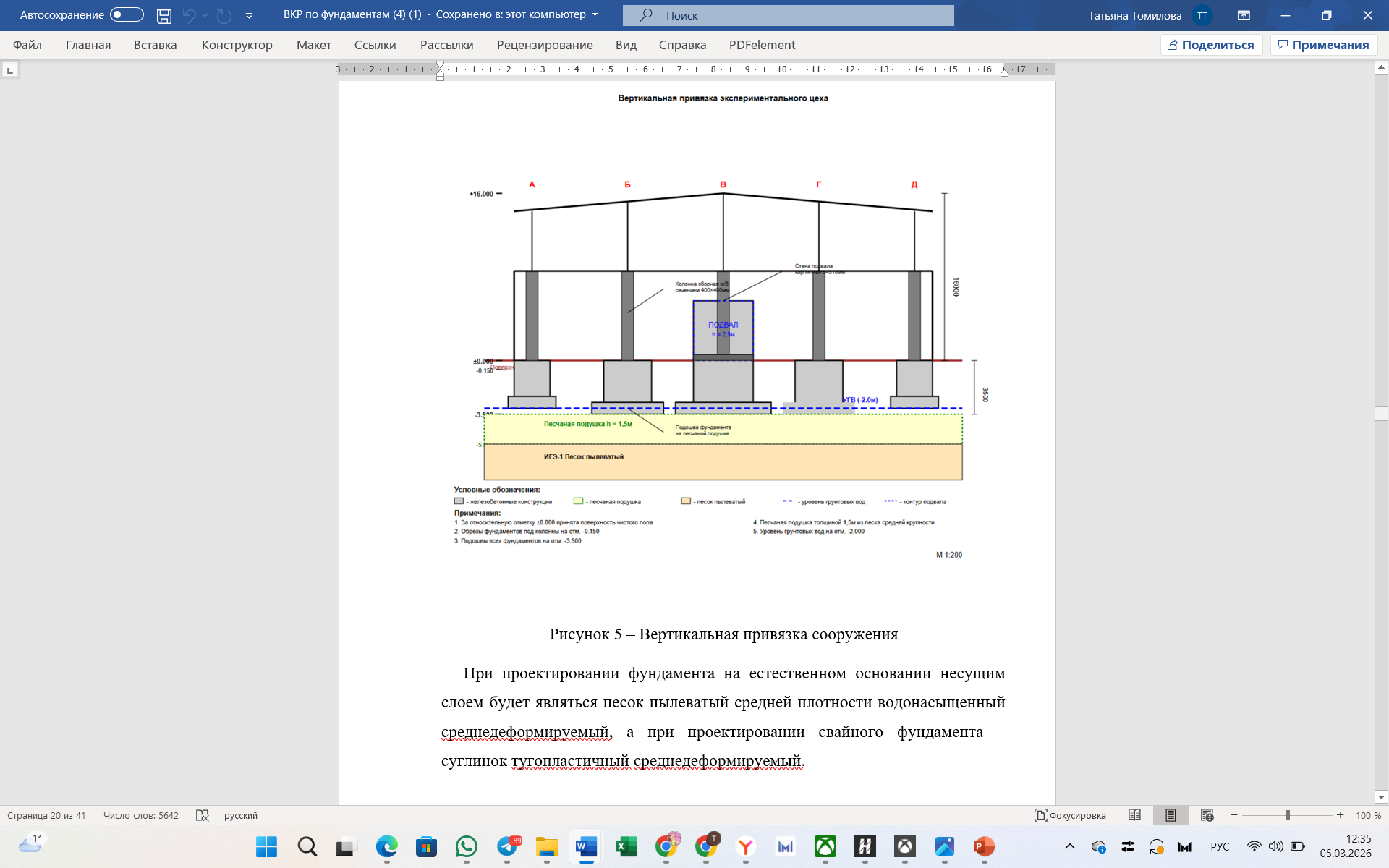Undo the last action

[189, 15]
